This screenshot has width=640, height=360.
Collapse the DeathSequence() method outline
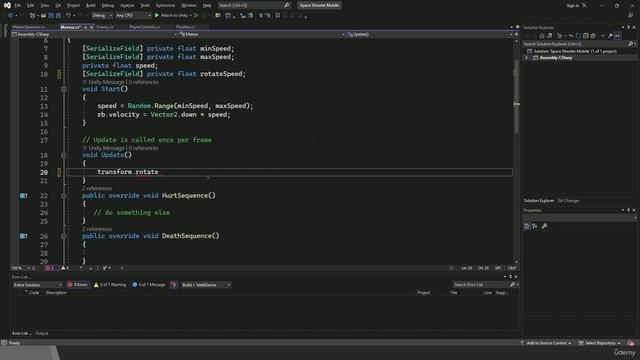[64, 236]
